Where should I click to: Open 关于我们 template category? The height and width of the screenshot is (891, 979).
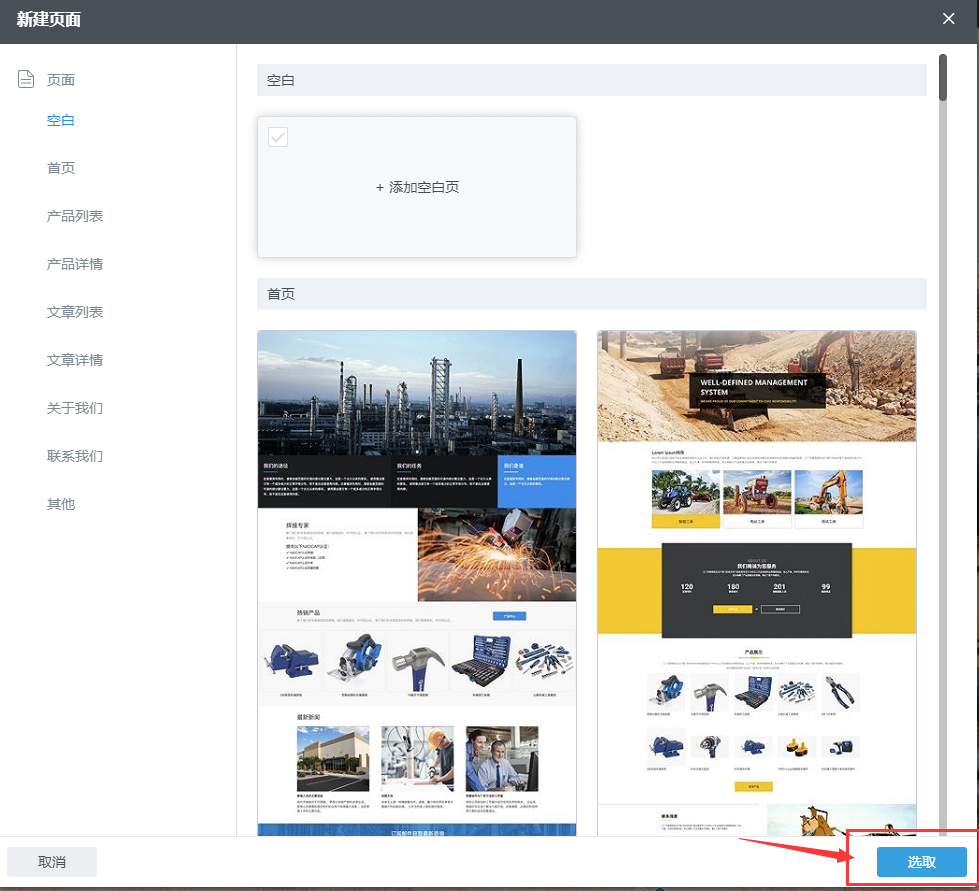pos(75,408)
